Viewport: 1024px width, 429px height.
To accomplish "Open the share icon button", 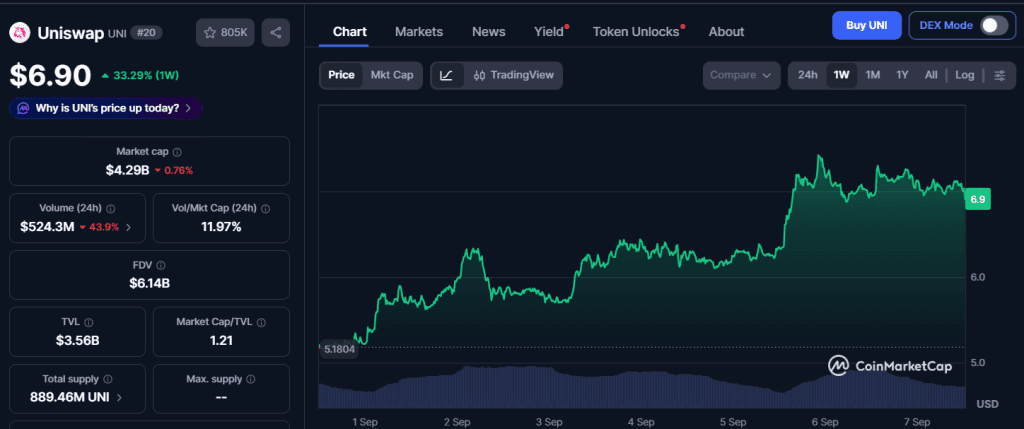I will coord(276,33).
